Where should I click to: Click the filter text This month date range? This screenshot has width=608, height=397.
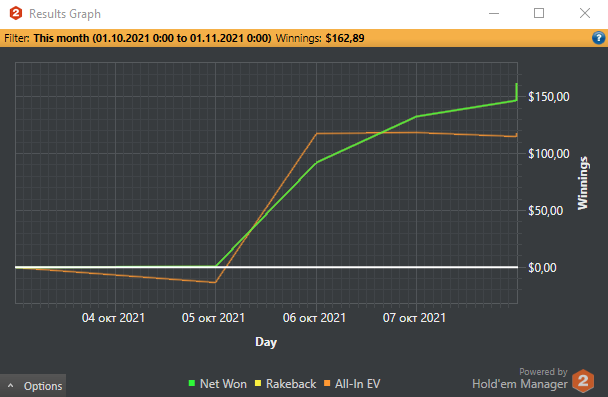coord(152,38)
